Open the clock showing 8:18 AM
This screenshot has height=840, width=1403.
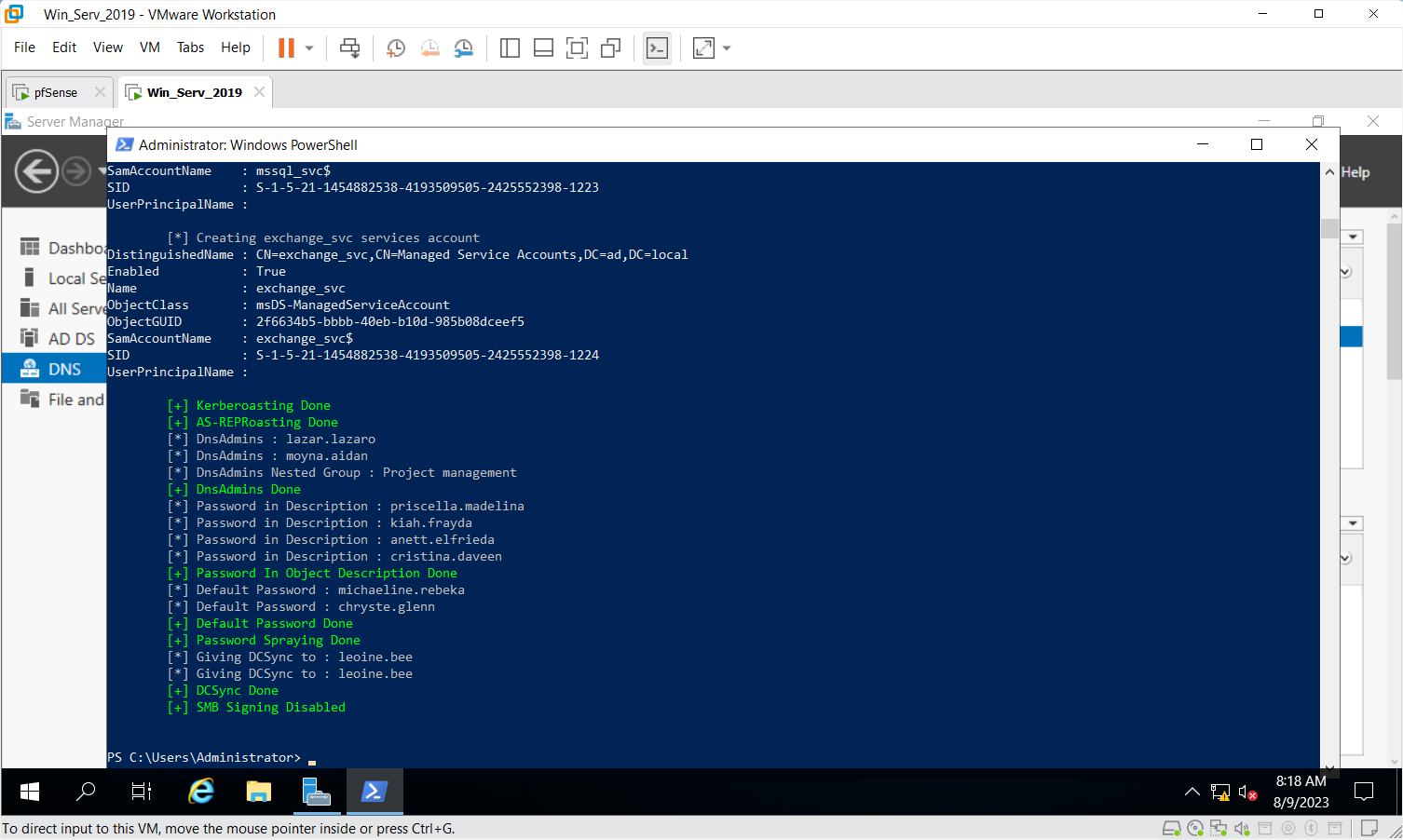[1301, 792]
